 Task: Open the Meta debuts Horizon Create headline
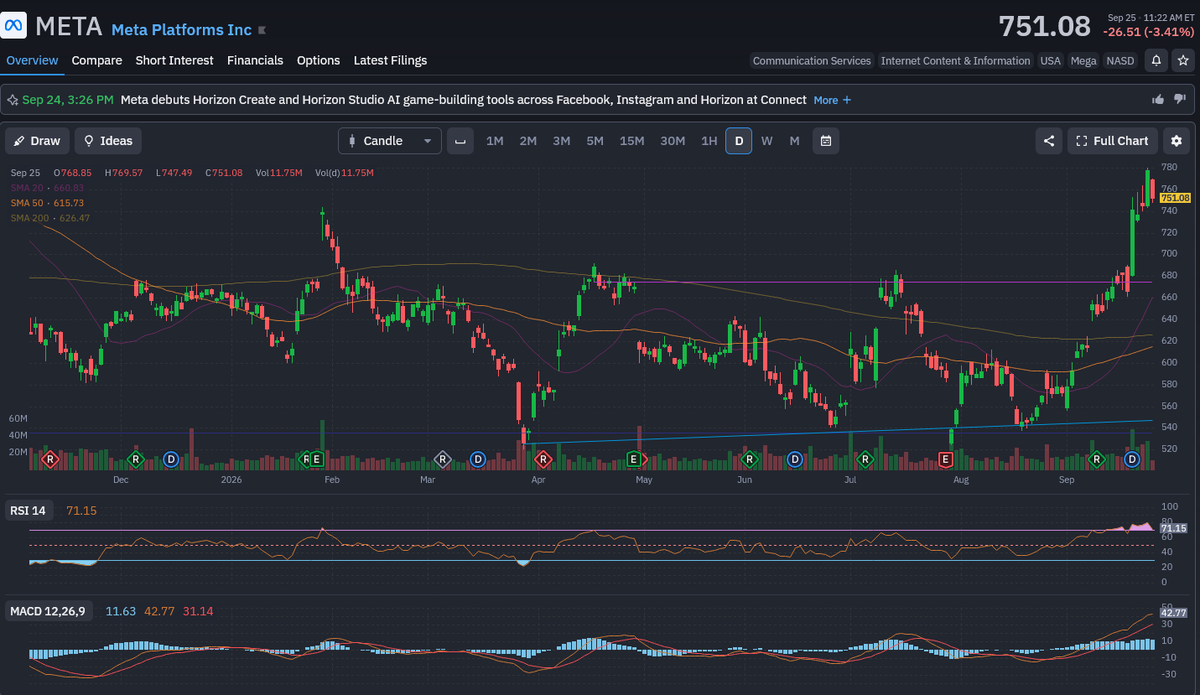point(463,100)
